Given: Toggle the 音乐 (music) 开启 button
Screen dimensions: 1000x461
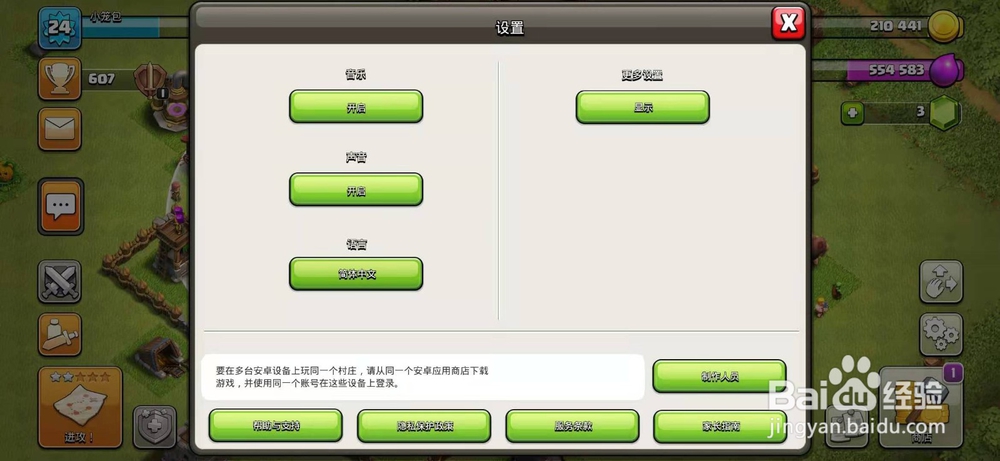Looking at the screenshot, I should (x=356, y=106).
